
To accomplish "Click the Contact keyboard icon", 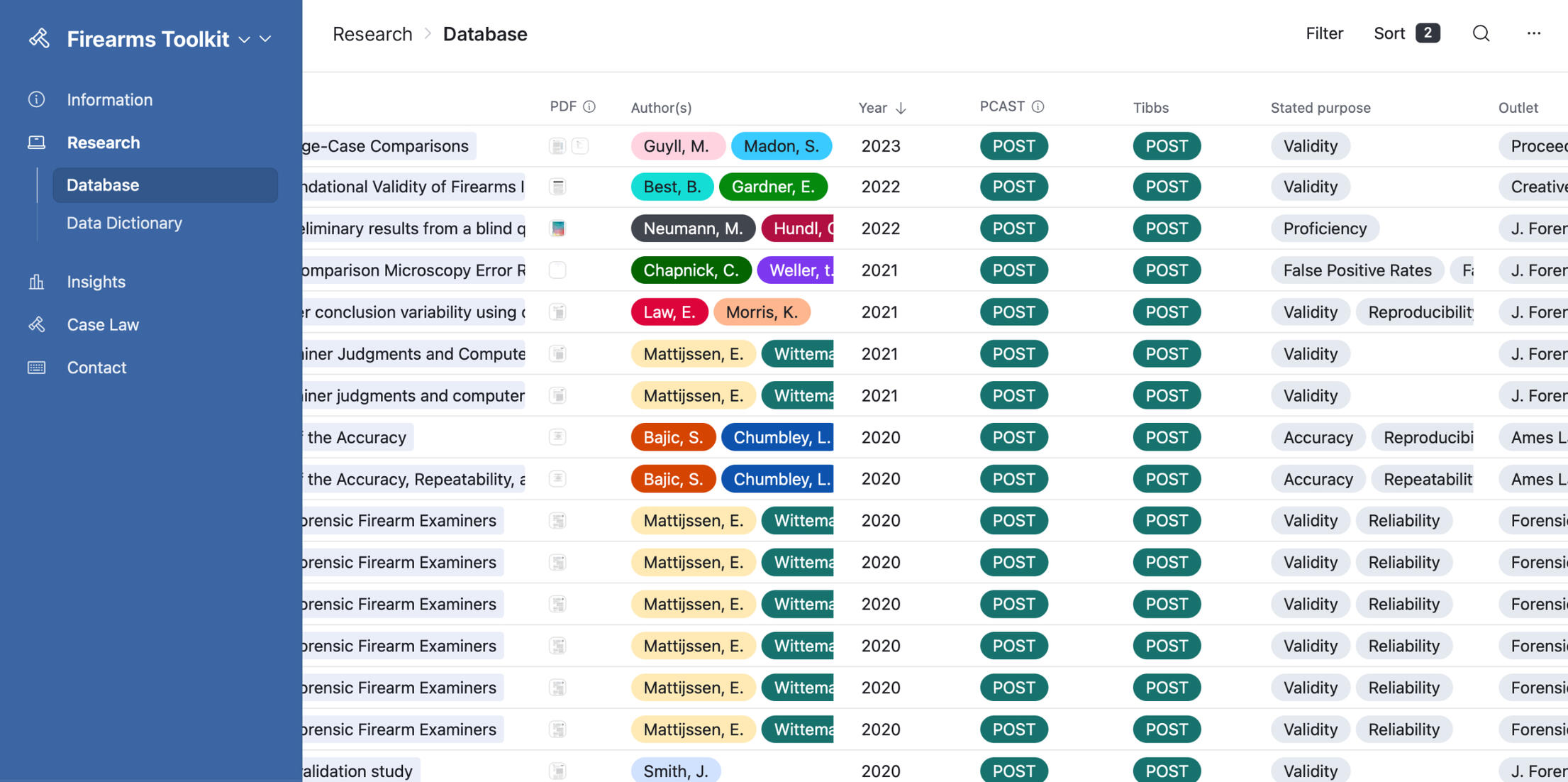I will click(36, 367).
